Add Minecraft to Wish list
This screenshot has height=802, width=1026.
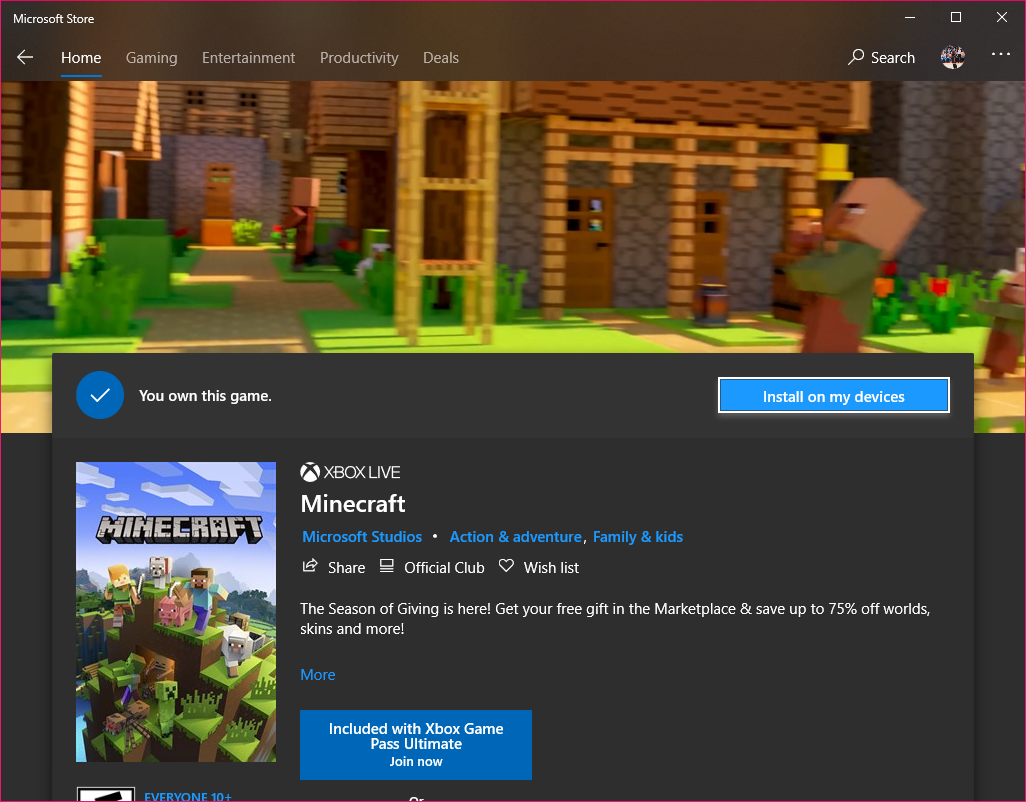(539, 567)
